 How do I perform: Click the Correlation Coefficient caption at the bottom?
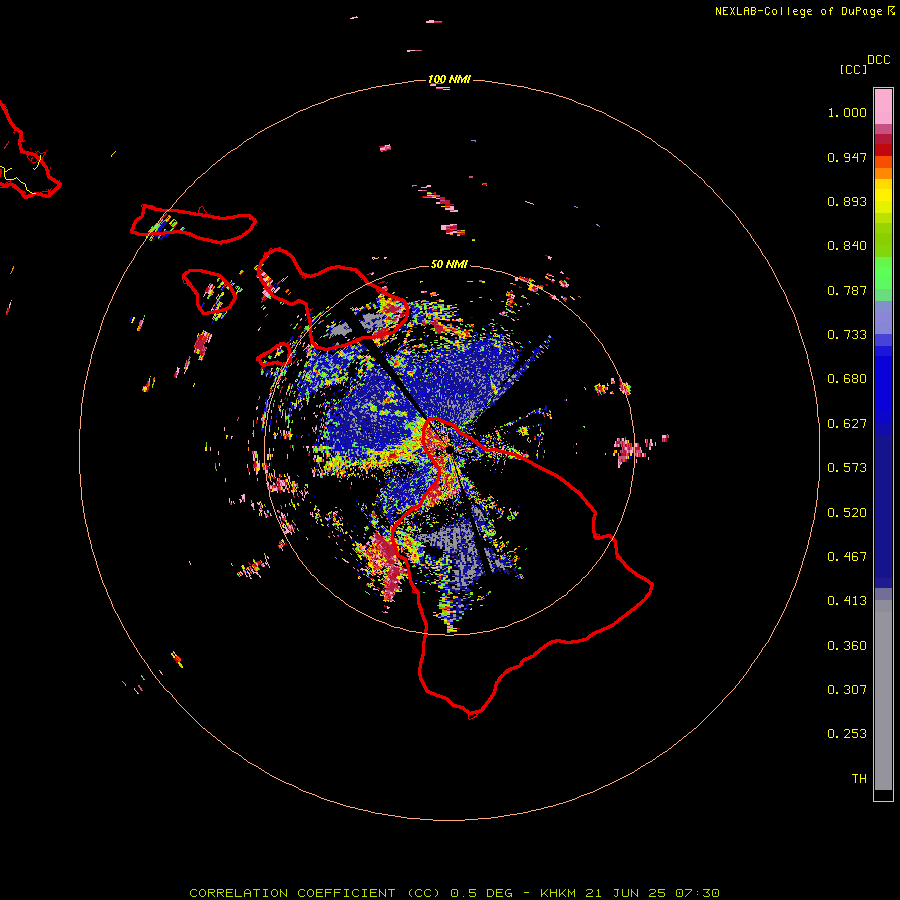coord(454,893)
